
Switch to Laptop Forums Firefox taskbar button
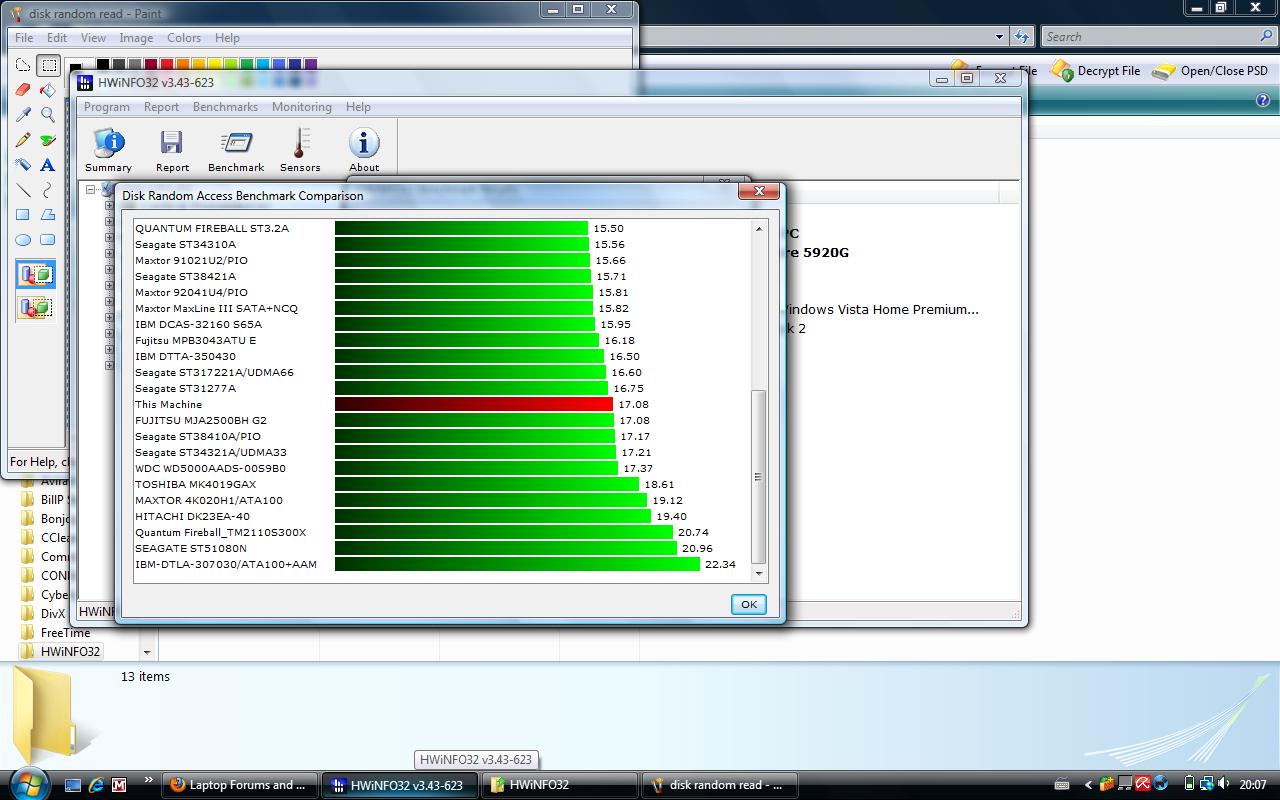click(x=241, y=785)
